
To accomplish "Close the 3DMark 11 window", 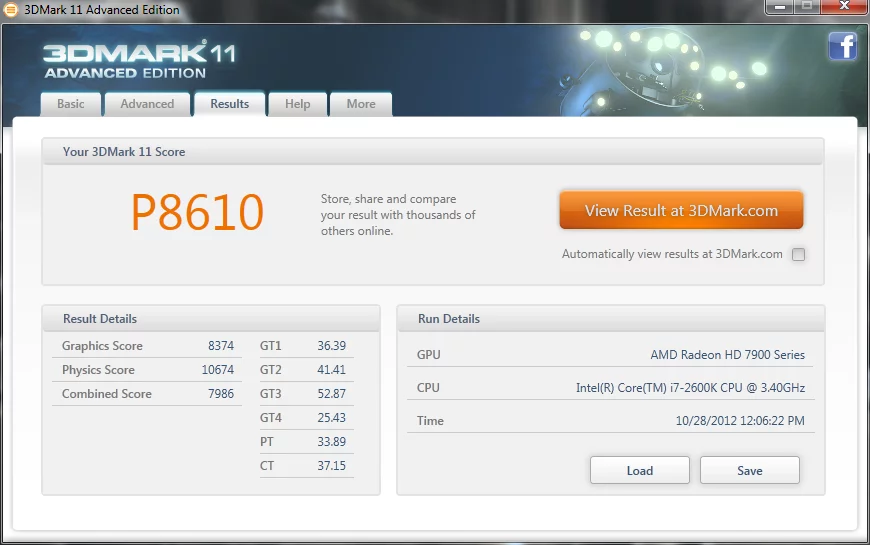I will (x=844, y=7).
